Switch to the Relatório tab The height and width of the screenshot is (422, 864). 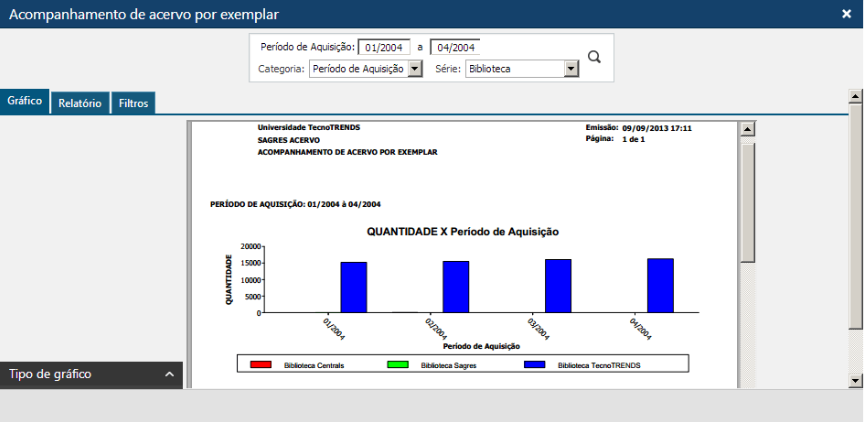79,103
